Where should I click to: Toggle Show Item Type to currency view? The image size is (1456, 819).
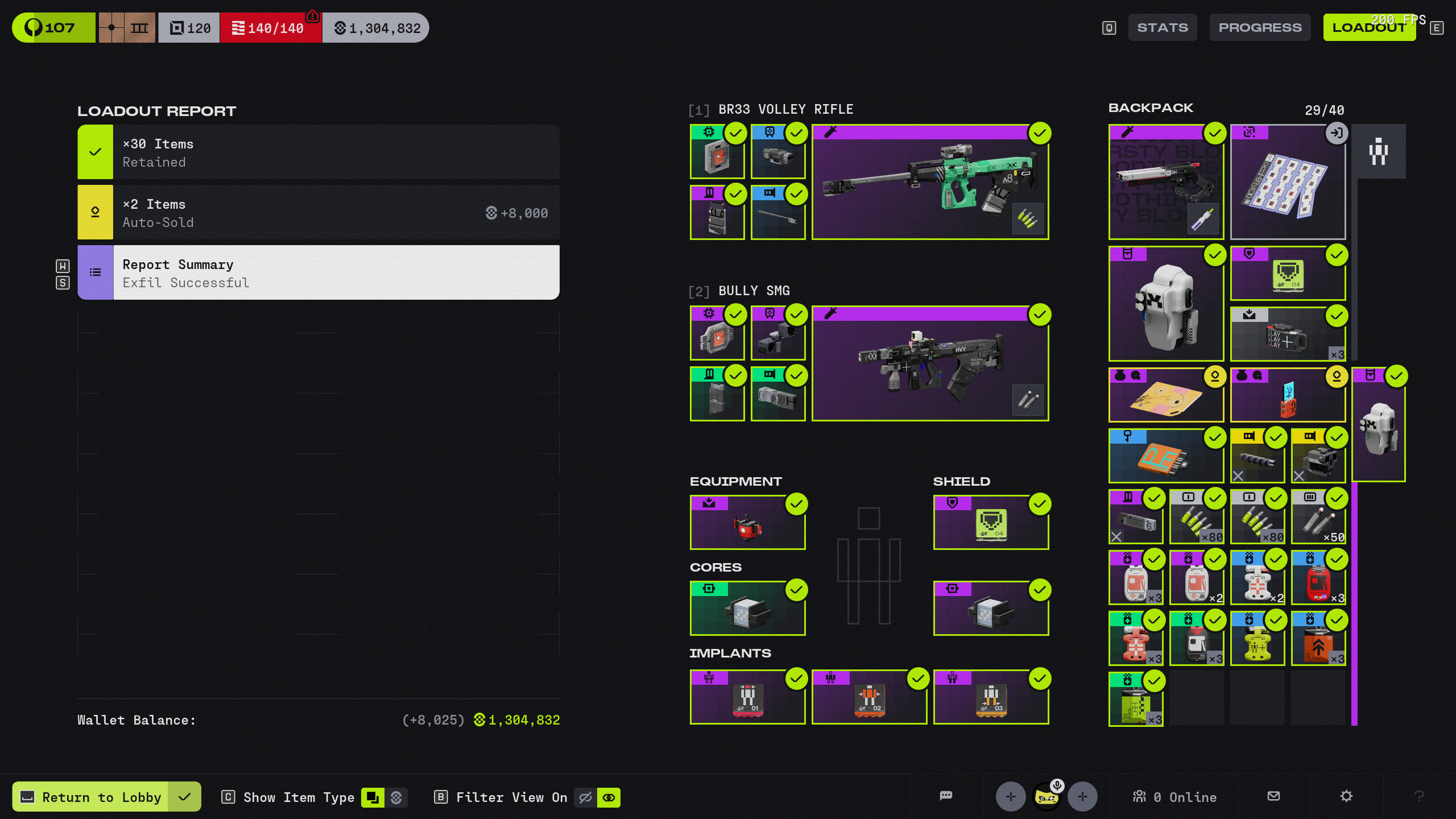(396, 797)
